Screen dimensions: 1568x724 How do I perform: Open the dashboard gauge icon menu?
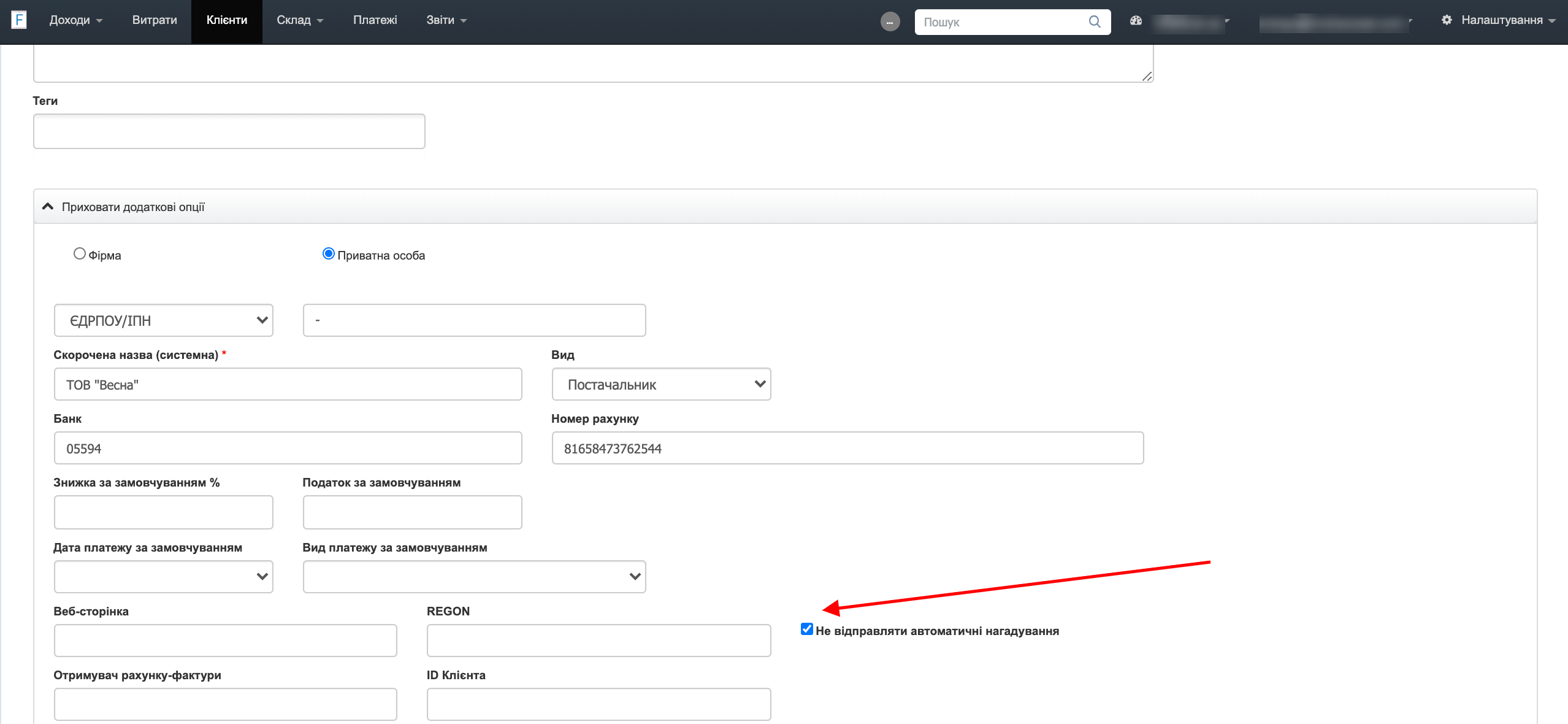pos(1136,20)
